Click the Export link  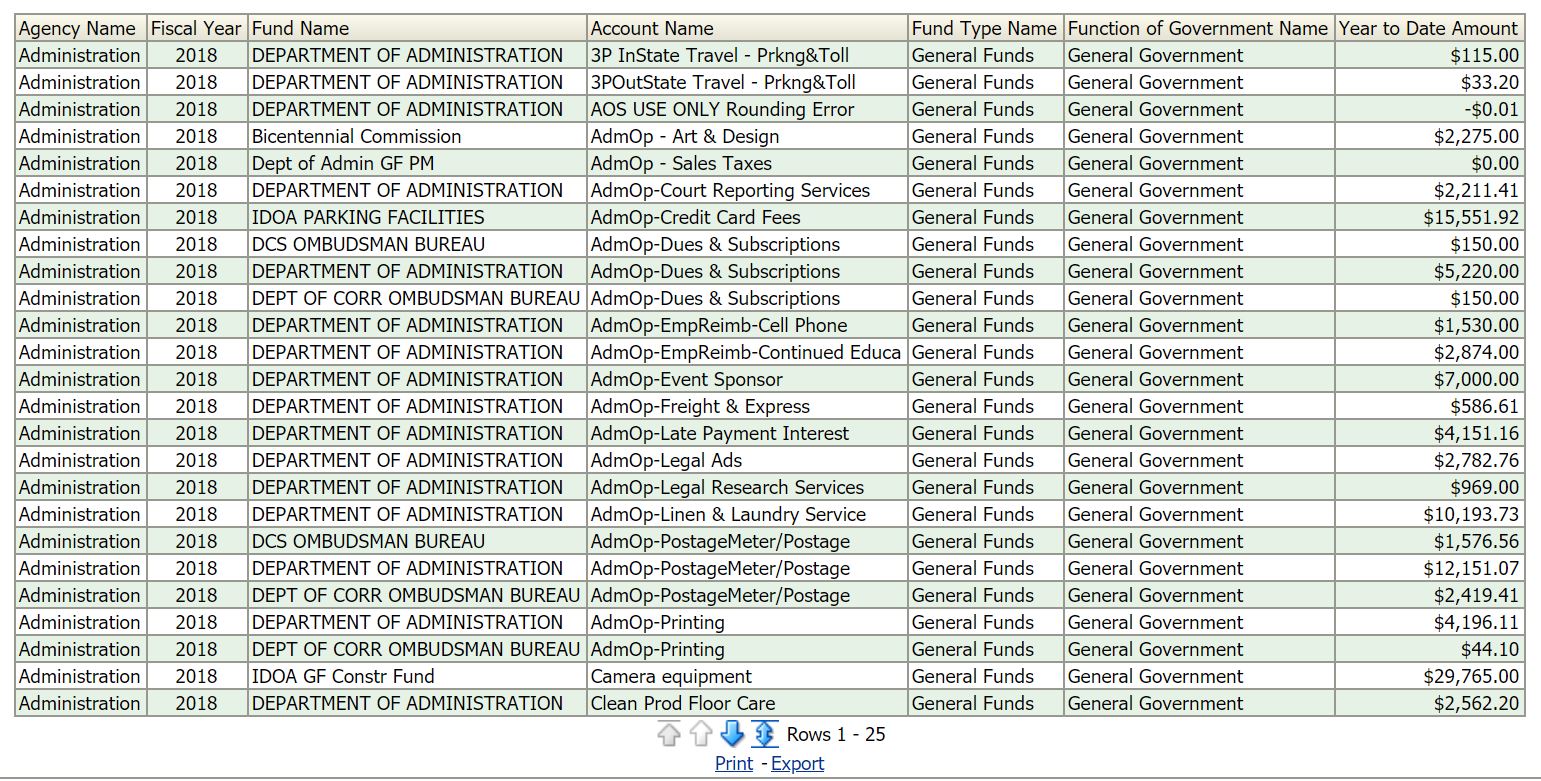point(797,763)
